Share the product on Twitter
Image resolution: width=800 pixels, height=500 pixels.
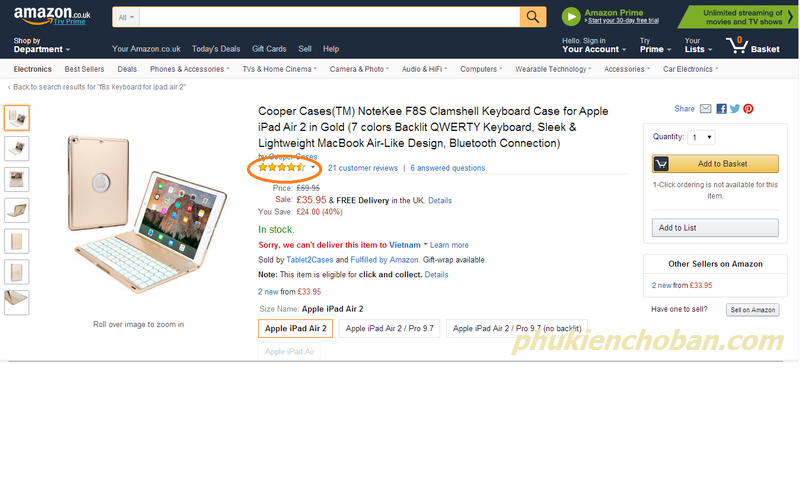pos(735,109)
